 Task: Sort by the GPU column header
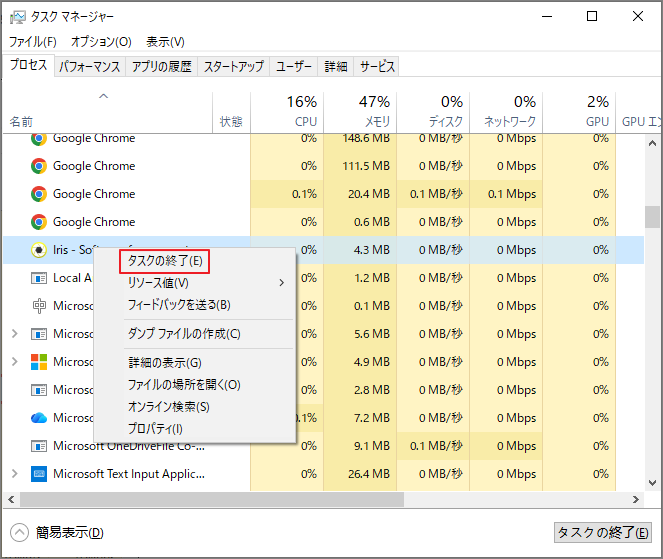coord(579,112)
